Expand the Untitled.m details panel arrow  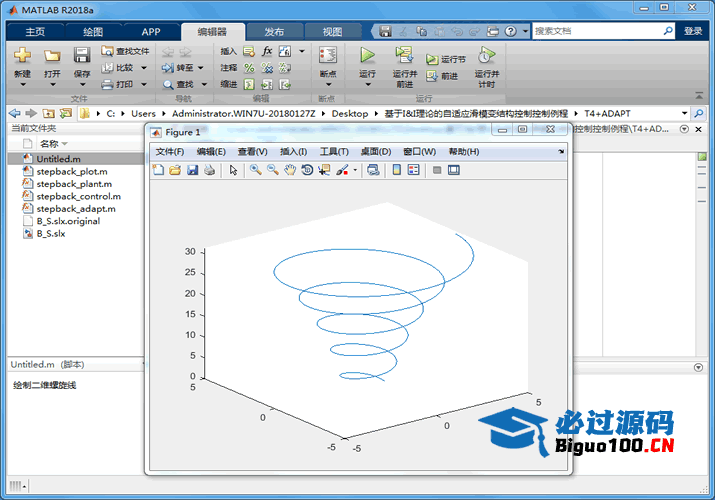698,367
